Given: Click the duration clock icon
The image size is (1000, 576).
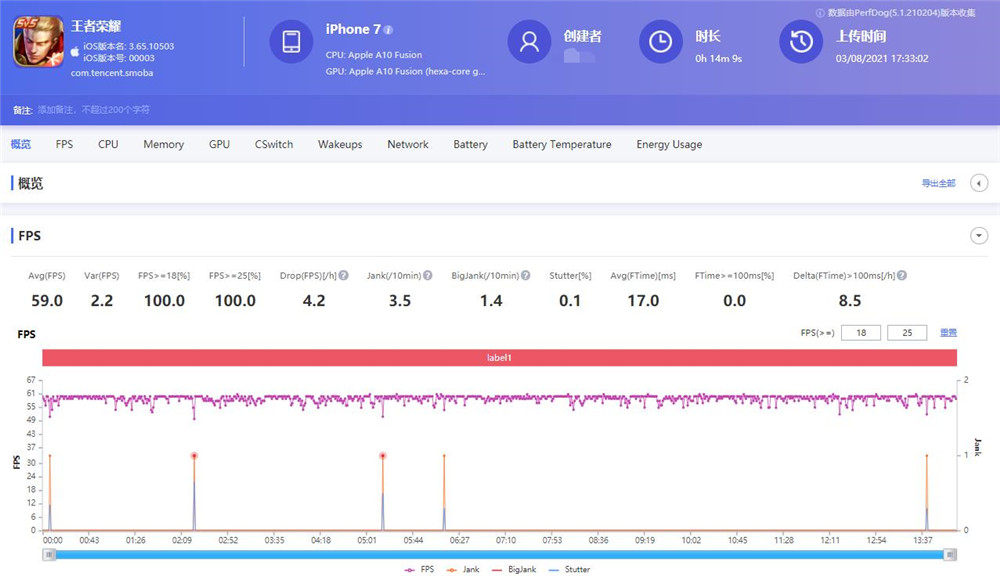Looking at the screenshot, I should (x=661, y=42).
